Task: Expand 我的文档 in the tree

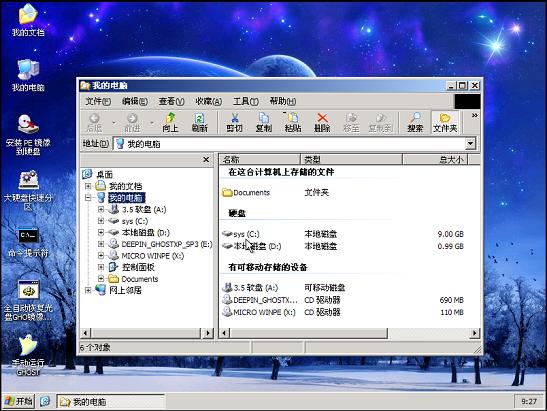Action: click(88, 186)
